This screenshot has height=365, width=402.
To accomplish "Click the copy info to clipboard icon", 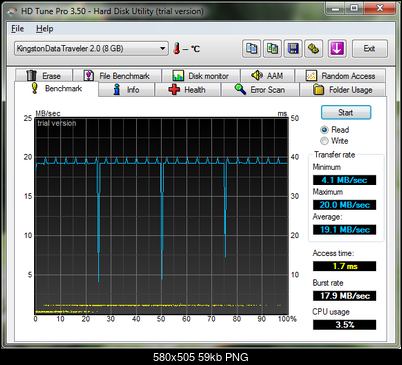I will [251, 49].
